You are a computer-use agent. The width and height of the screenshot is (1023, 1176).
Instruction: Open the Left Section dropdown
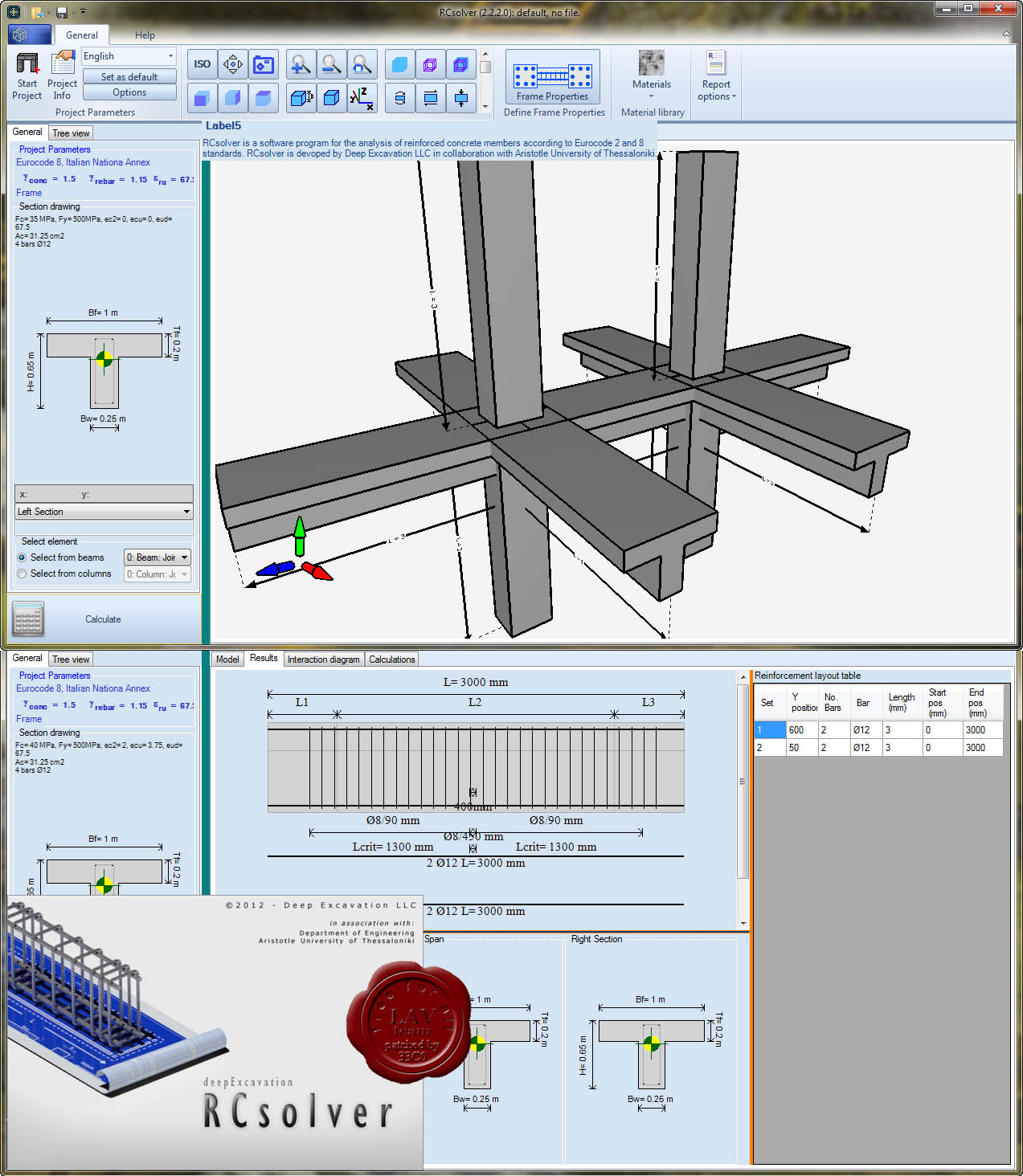click(104, 512)
